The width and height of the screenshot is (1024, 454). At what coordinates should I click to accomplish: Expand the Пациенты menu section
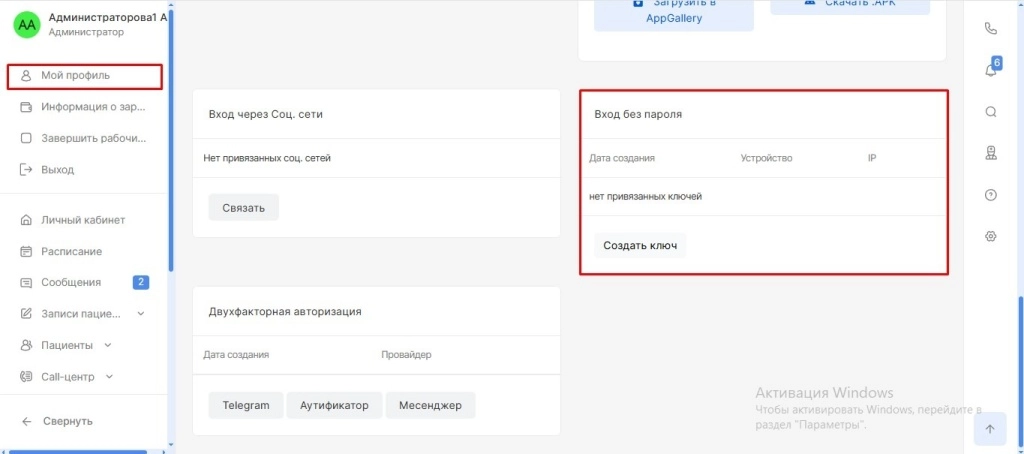pos(108,345)
